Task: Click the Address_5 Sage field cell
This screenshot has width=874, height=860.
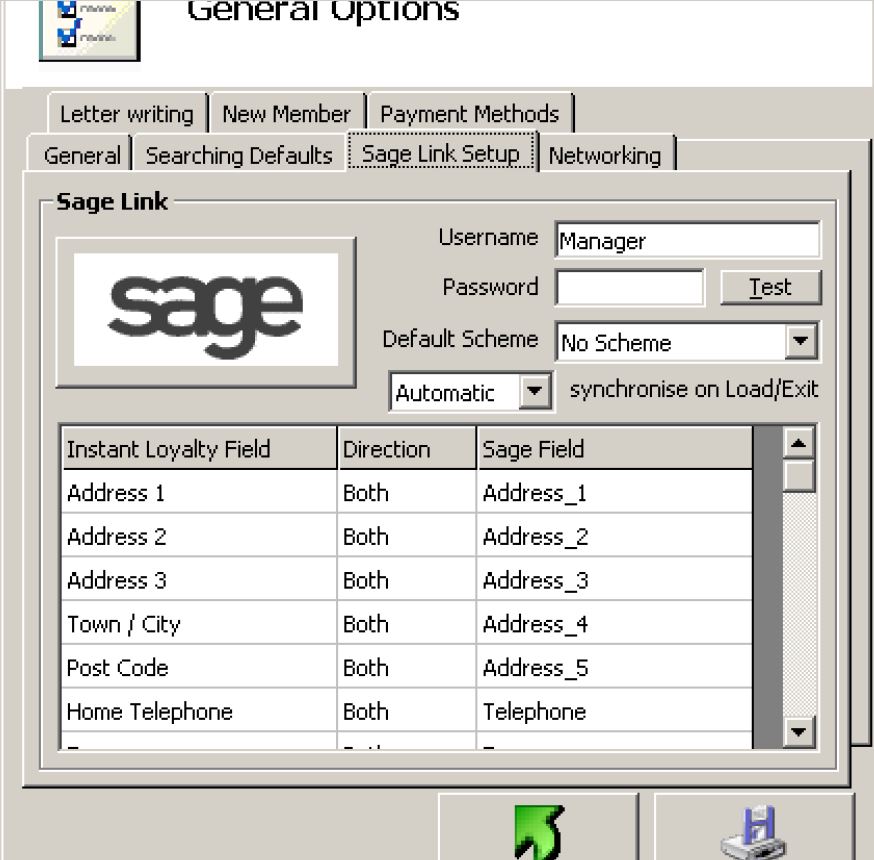Action: 615,667
